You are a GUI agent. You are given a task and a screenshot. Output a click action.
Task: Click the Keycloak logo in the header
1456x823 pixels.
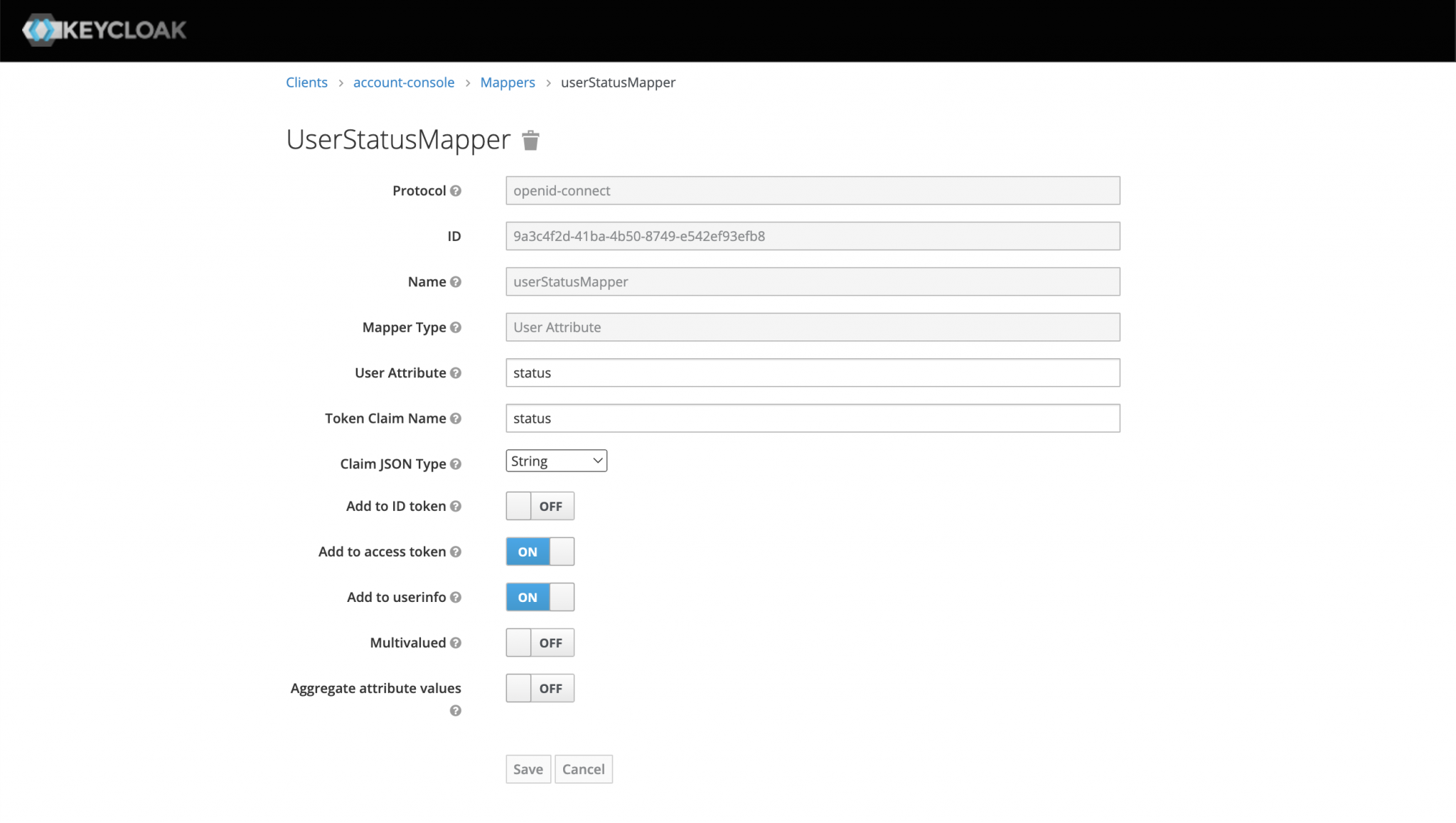(x=103, y=30)
